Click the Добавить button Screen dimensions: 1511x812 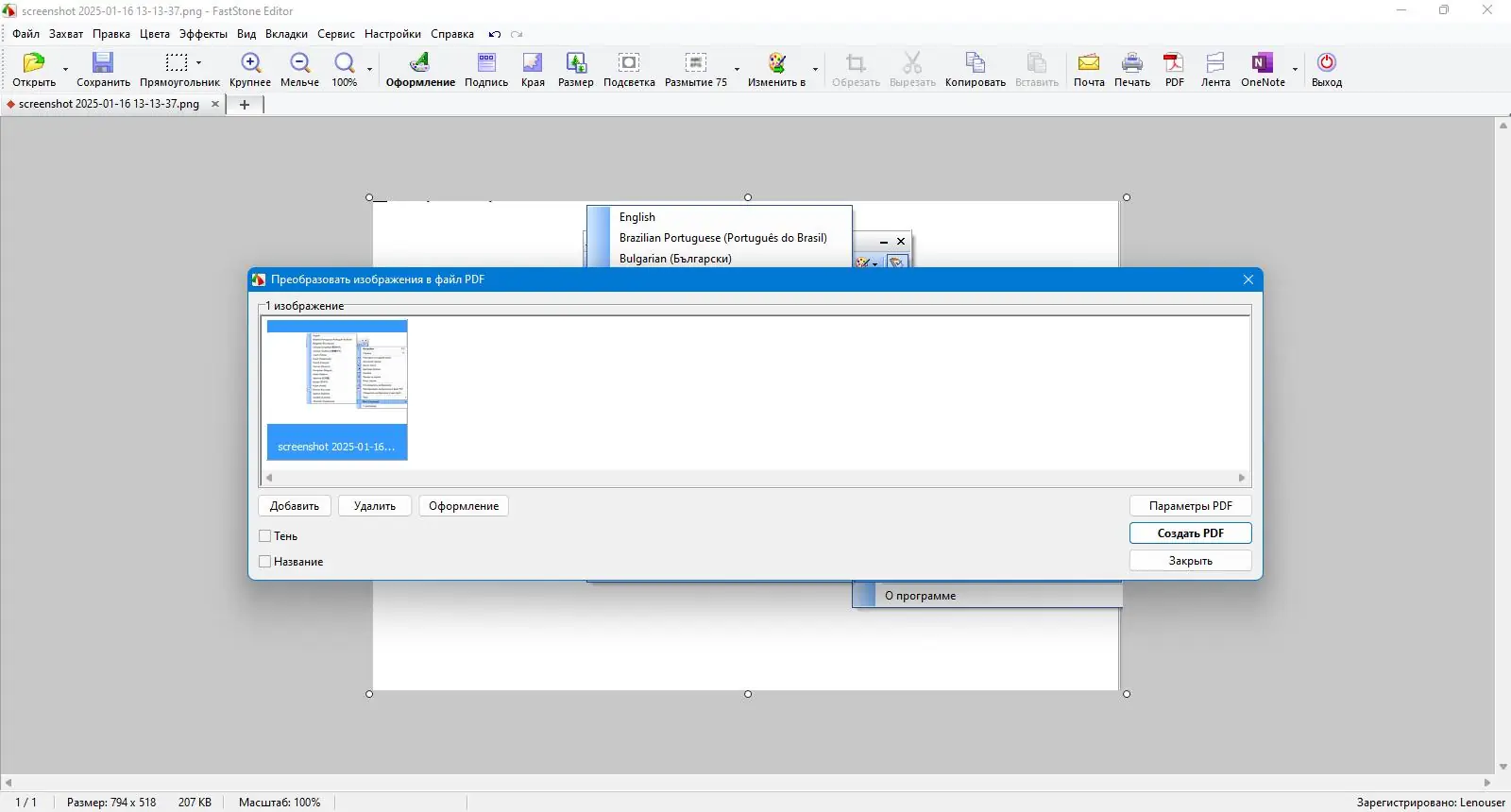point(295,506)
